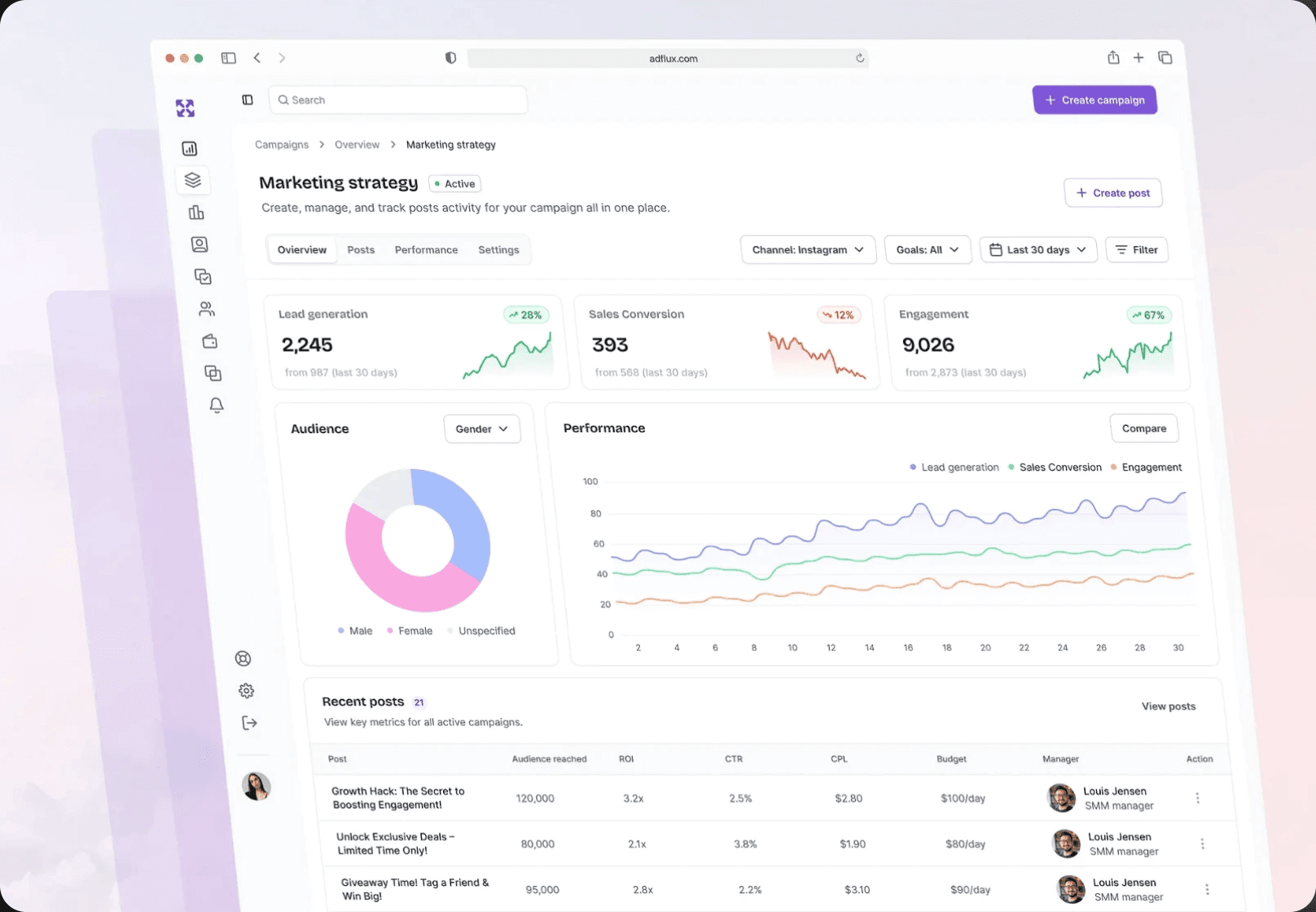1316x912 pixels.
Task: Collapse the sidebar panel icon beside search
Action: 248,99
